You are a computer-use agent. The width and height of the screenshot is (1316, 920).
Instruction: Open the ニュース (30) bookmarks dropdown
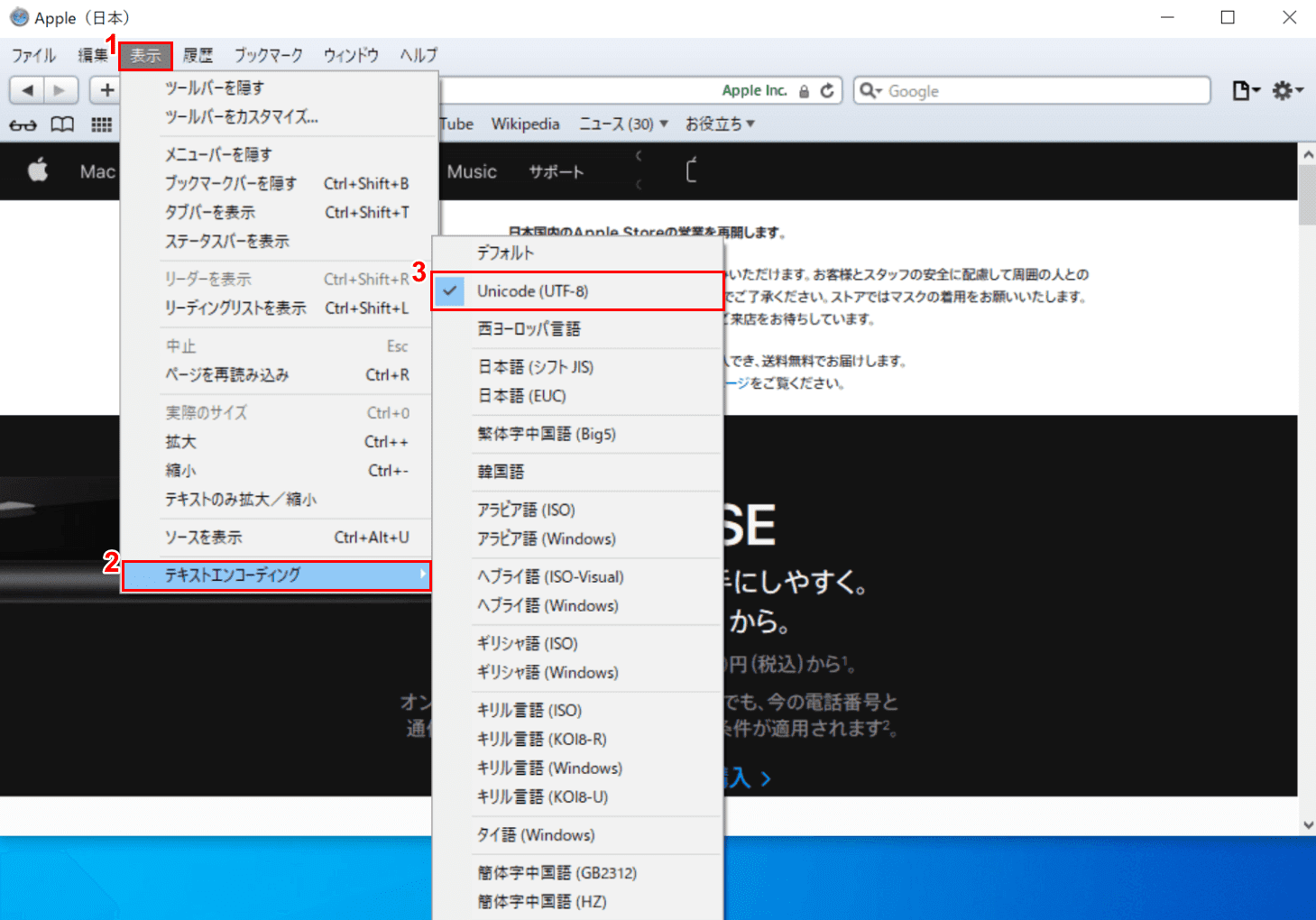623,124
